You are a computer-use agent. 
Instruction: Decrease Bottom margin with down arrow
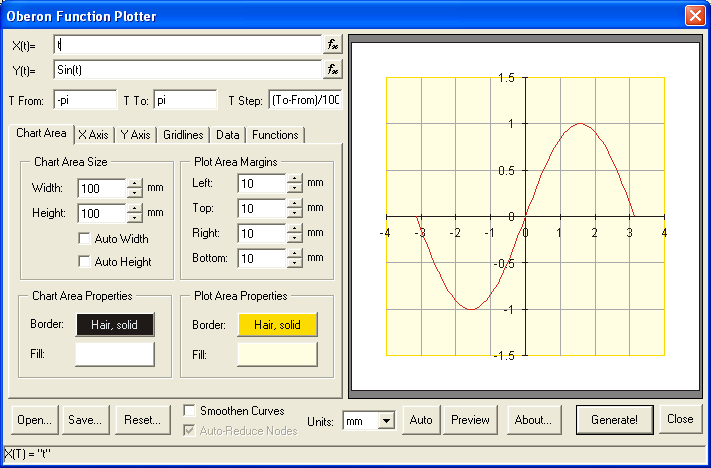pos(295,263)
